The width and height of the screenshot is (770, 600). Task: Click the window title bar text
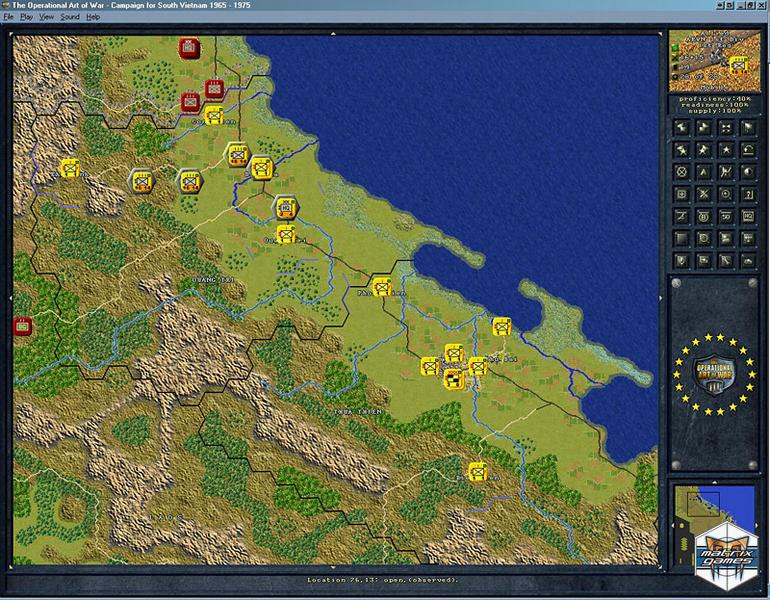(x=131, y=5)
